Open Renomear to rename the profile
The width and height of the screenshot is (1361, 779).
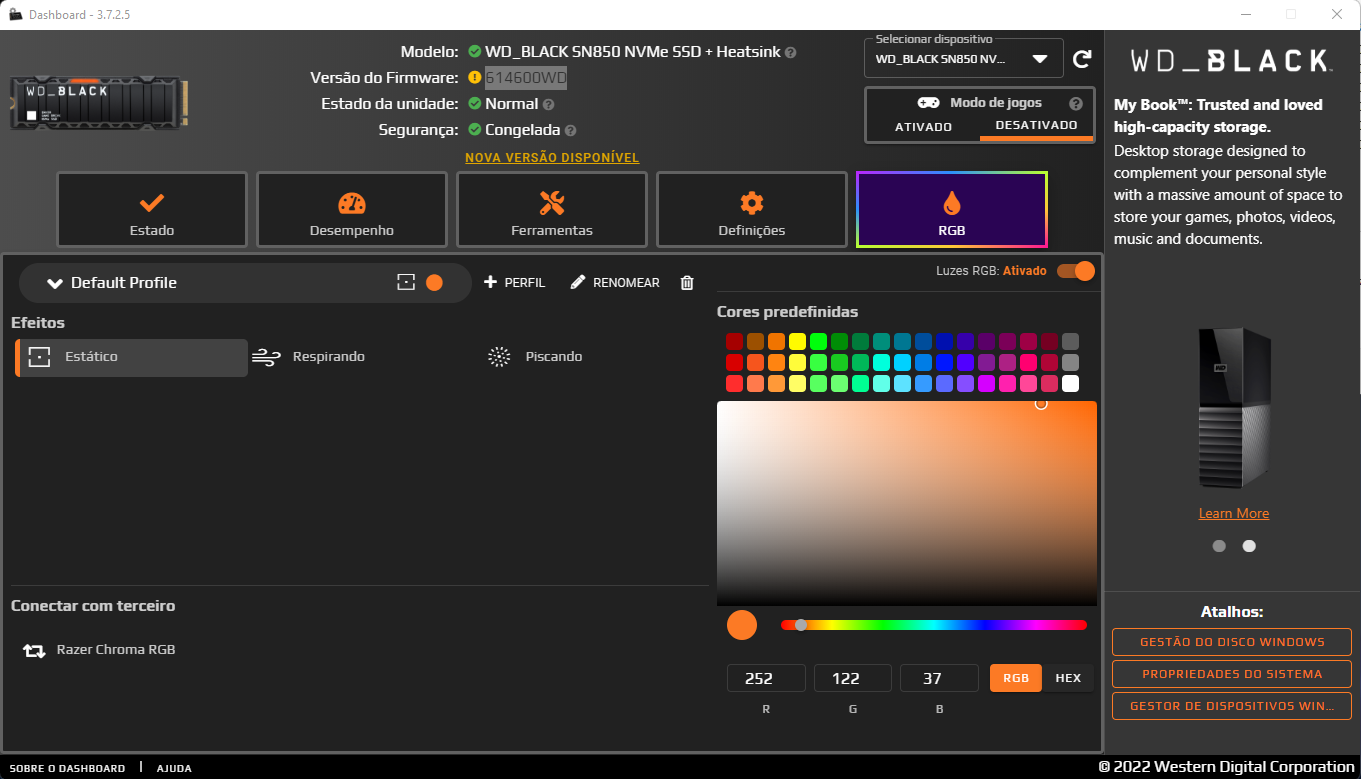point(614,282)
